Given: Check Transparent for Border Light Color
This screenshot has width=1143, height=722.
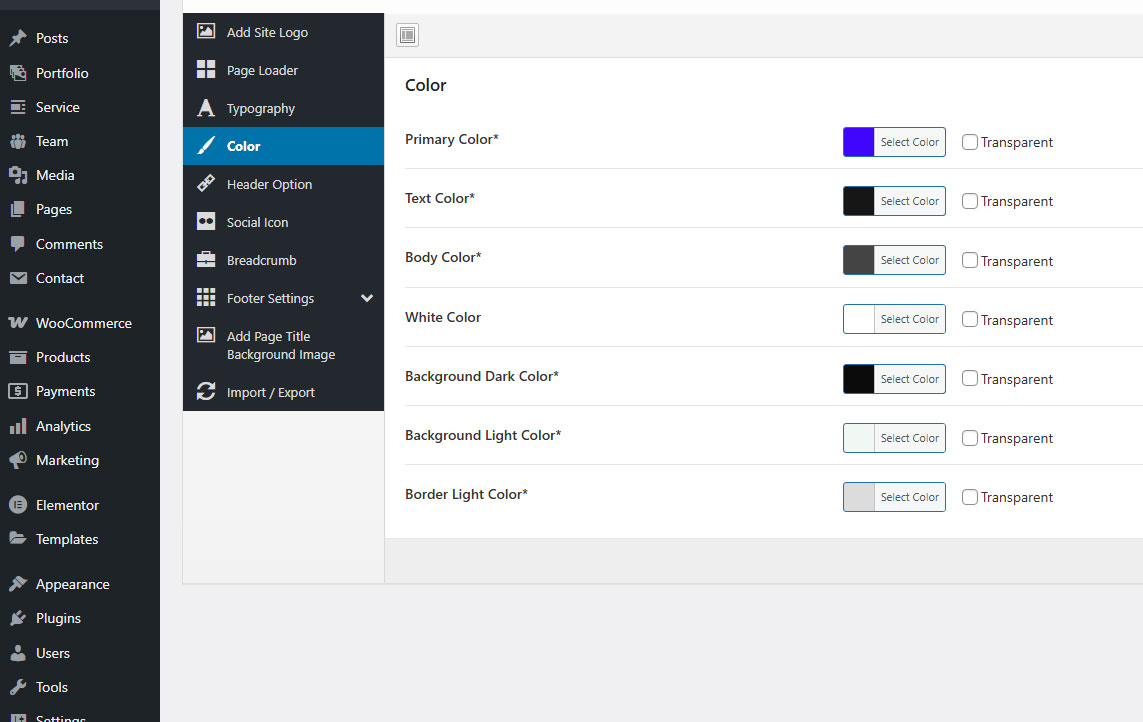Looking at the screenshot, I should (x=970, y=497).
